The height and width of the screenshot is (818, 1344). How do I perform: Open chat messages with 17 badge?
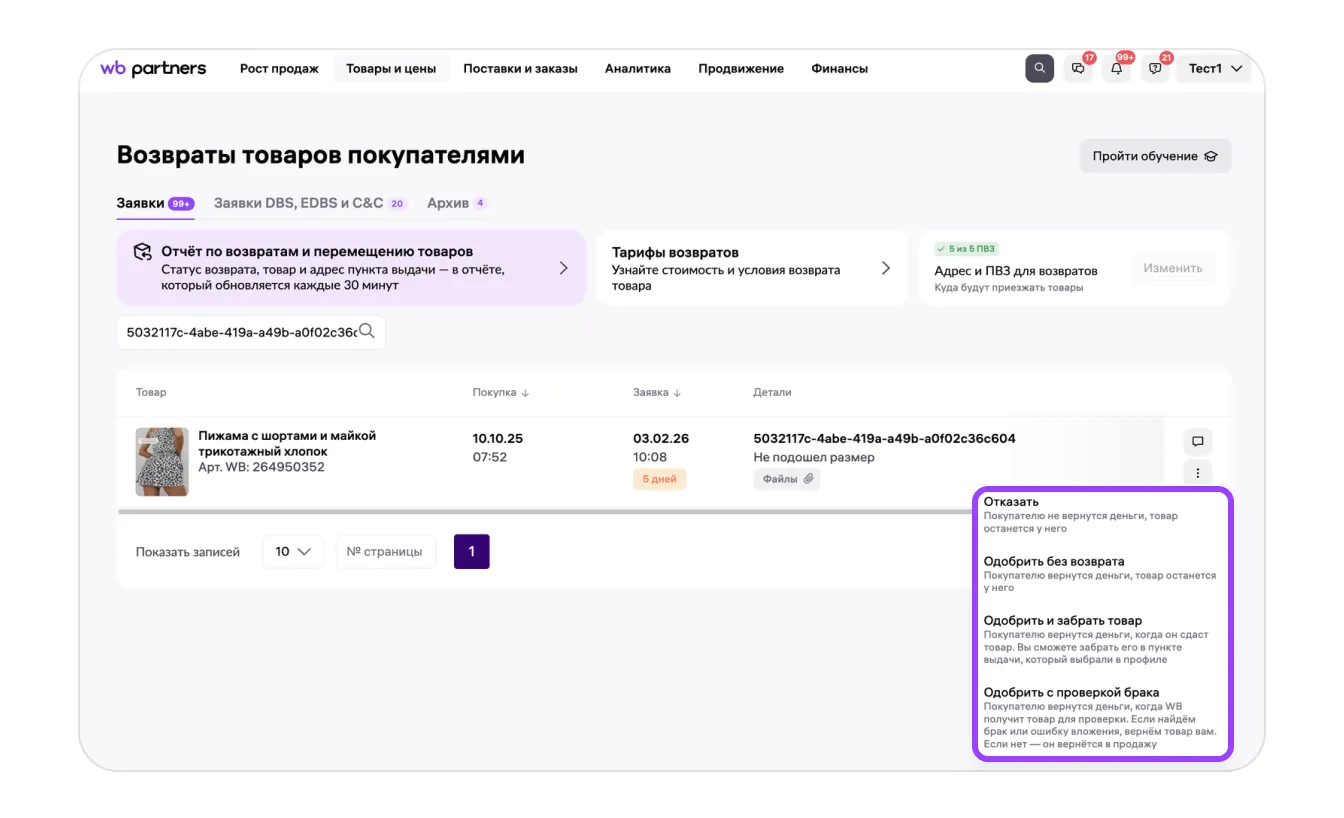click(x=1078, y=69)
